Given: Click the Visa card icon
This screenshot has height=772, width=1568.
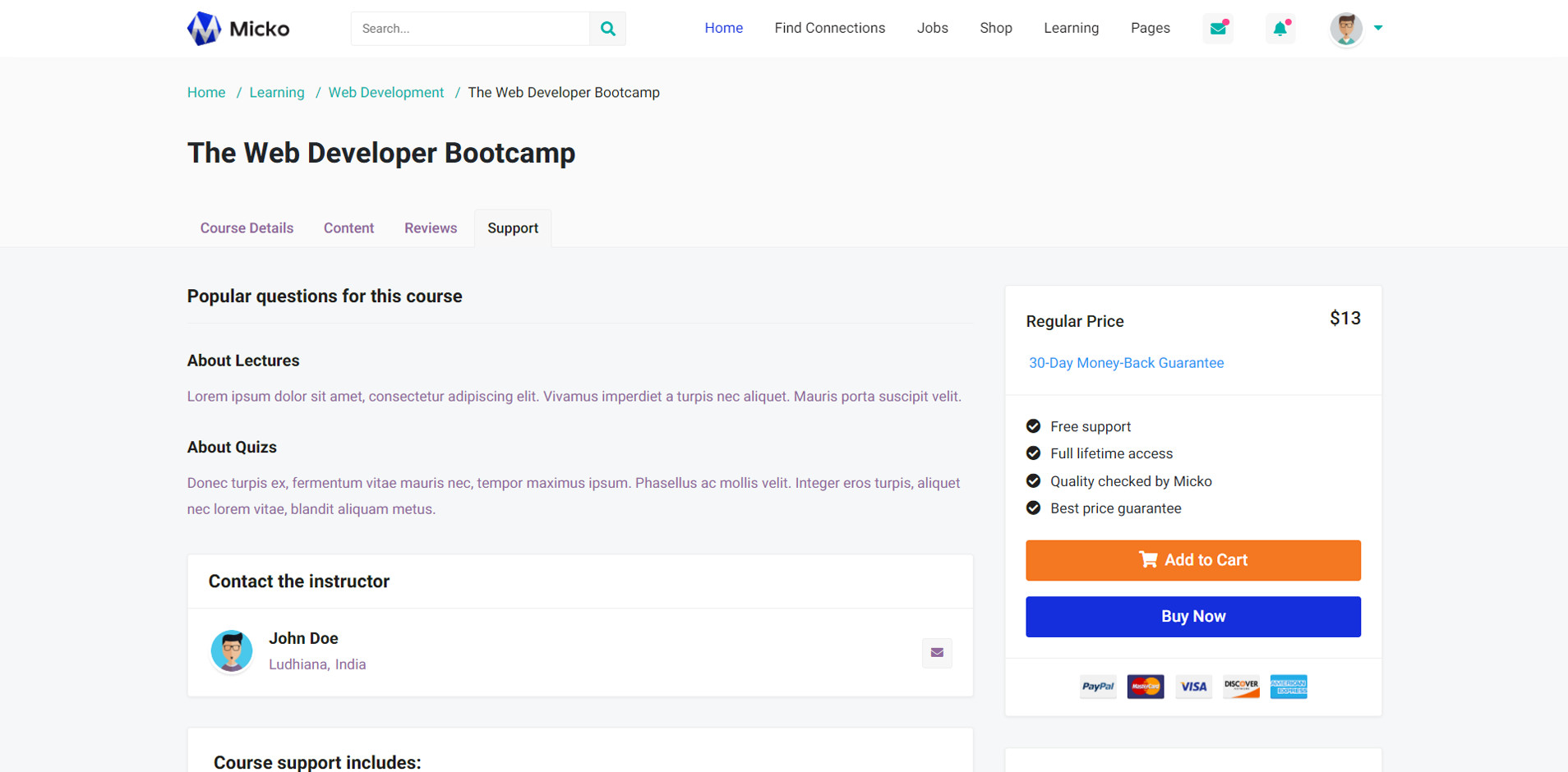Looking at the screenshot, I should click(x=1193, y=687).
